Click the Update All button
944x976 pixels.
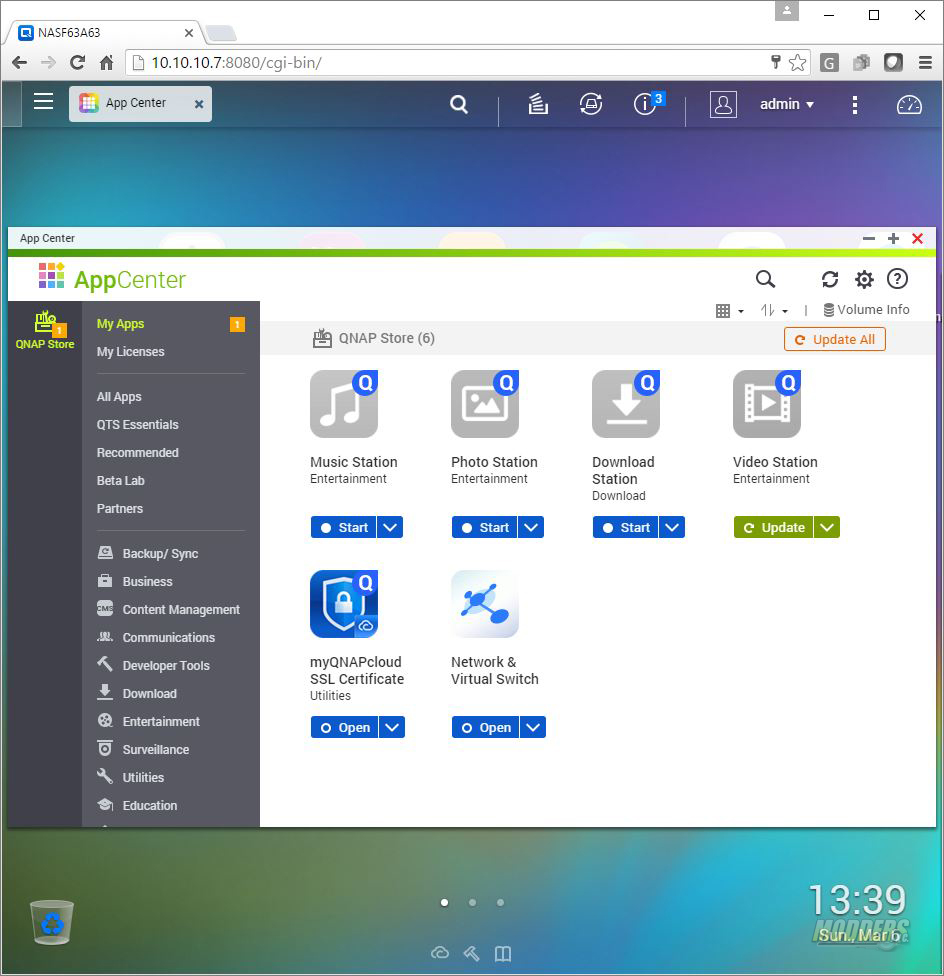click(834, 339)
